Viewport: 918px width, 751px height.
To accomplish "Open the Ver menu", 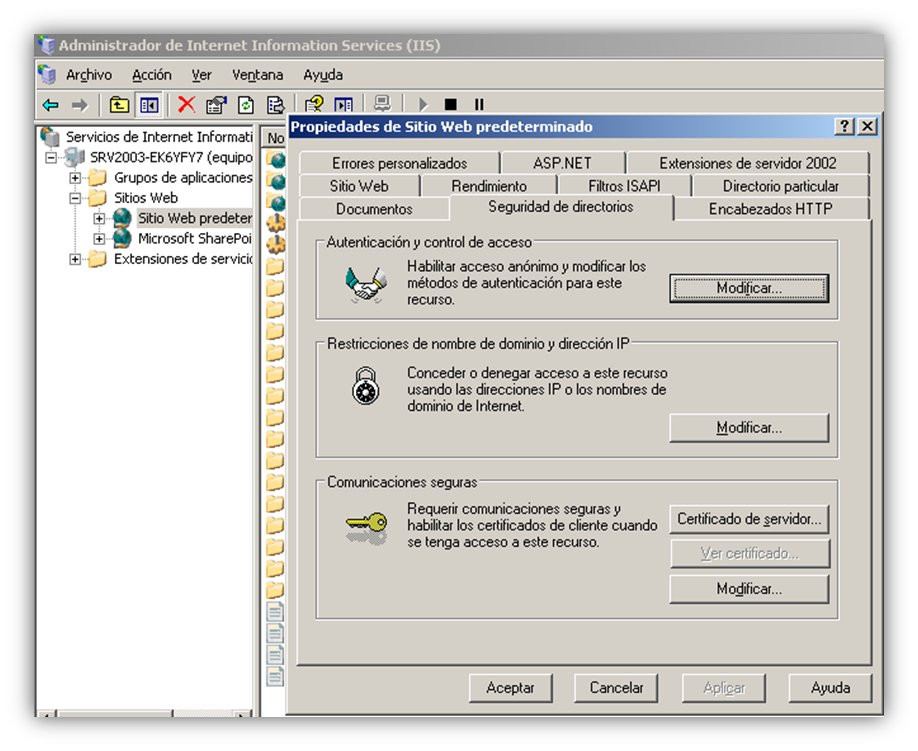I will [201, 75].
